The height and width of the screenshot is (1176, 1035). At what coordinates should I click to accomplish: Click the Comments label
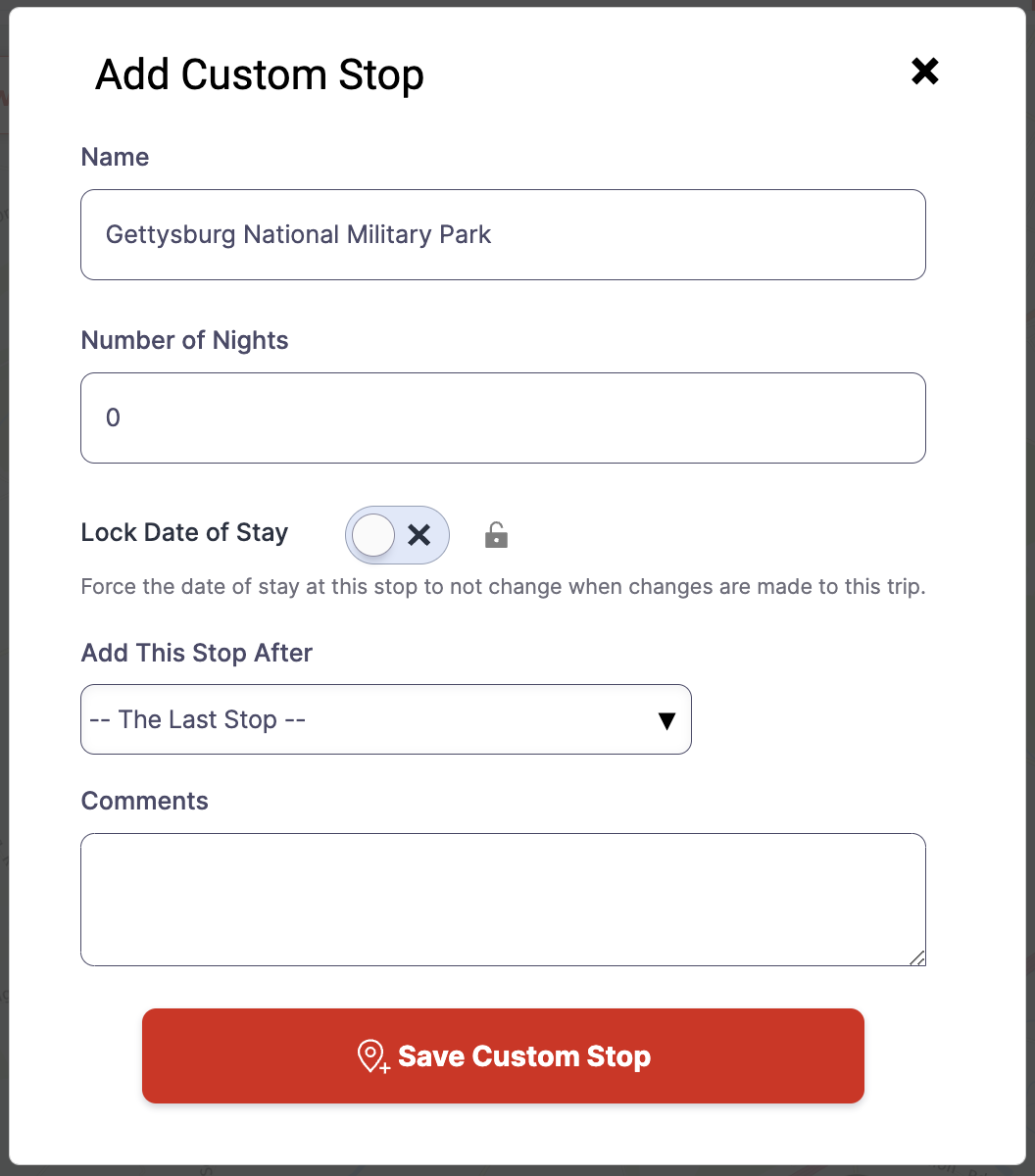(145, 801)
